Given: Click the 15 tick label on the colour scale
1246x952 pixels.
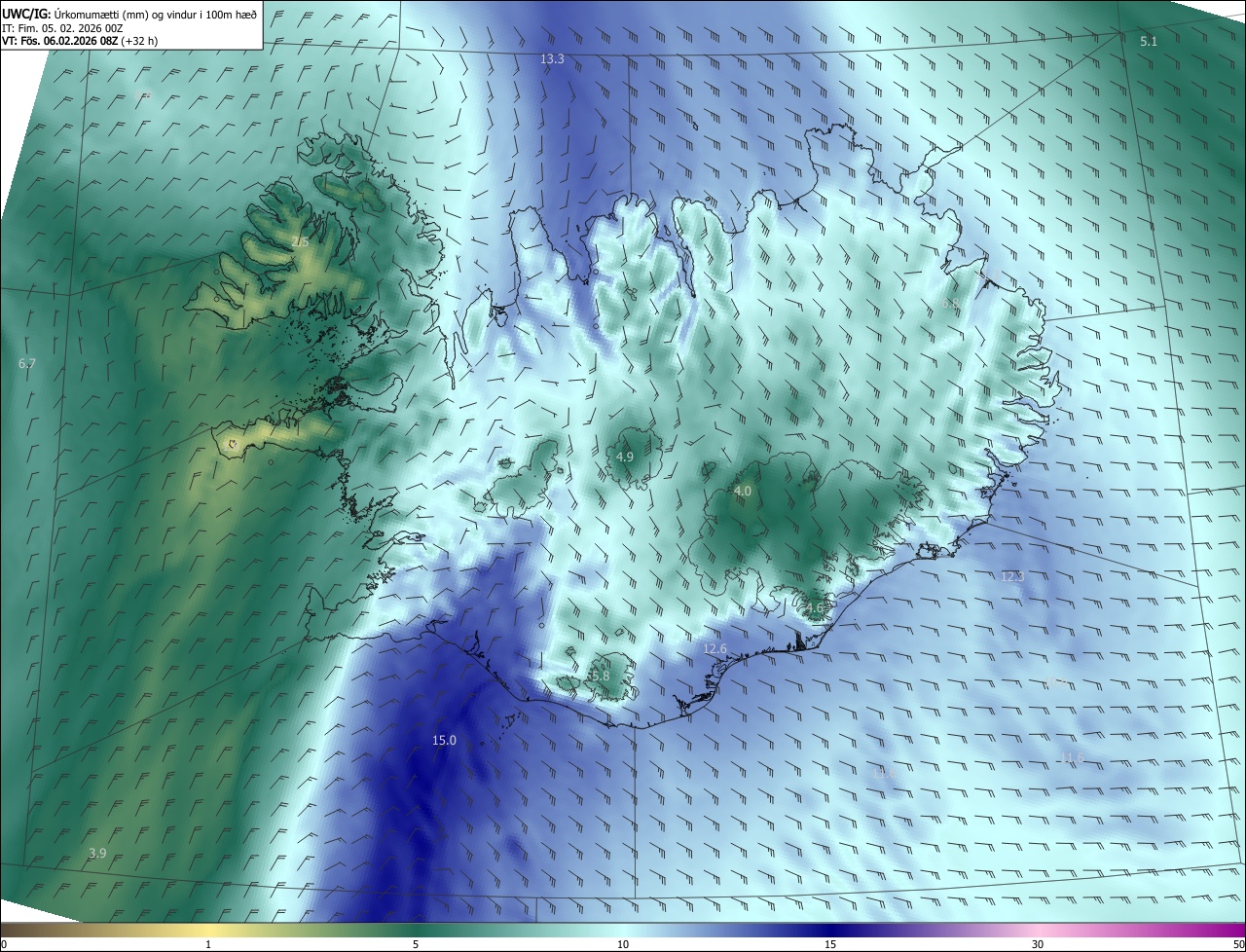Looking at the screenshot, I should point(830,944).
